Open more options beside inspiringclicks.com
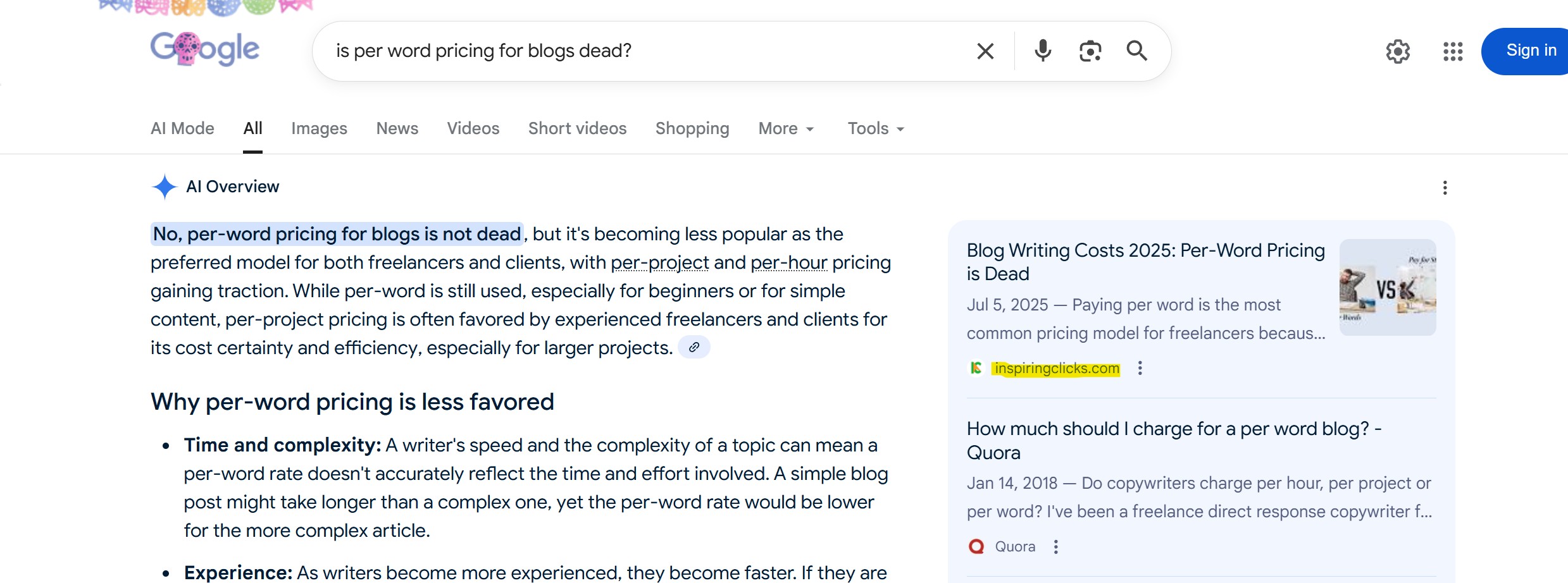 1140,368
